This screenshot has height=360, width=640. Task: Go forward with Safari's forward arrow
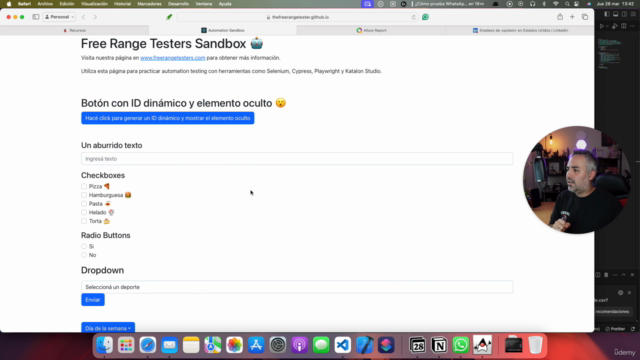[x=95, y=17]
